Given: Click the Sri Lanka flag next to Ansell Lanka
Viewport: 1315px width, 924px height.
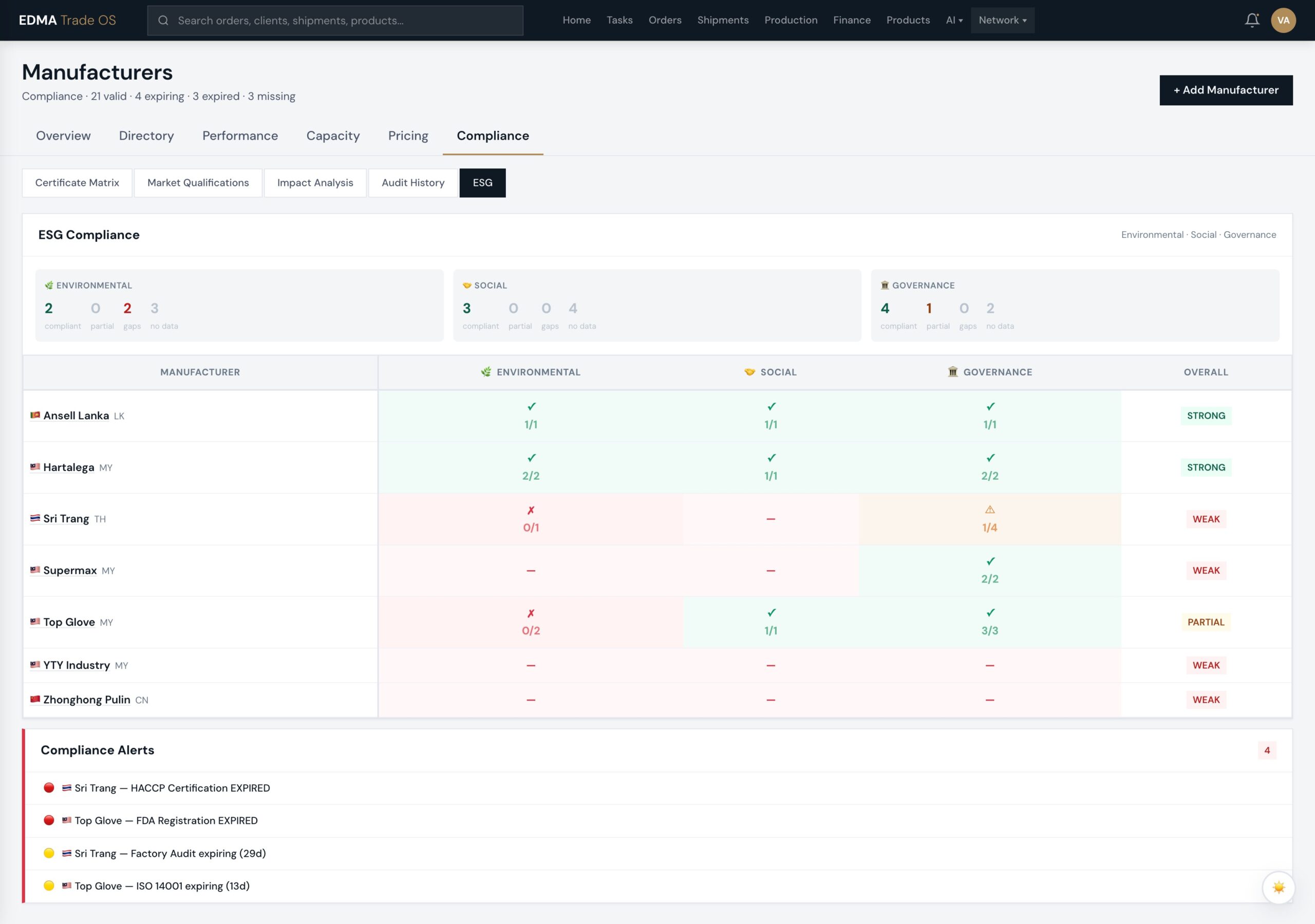Looking at the screenshot, I should (35, 414).
